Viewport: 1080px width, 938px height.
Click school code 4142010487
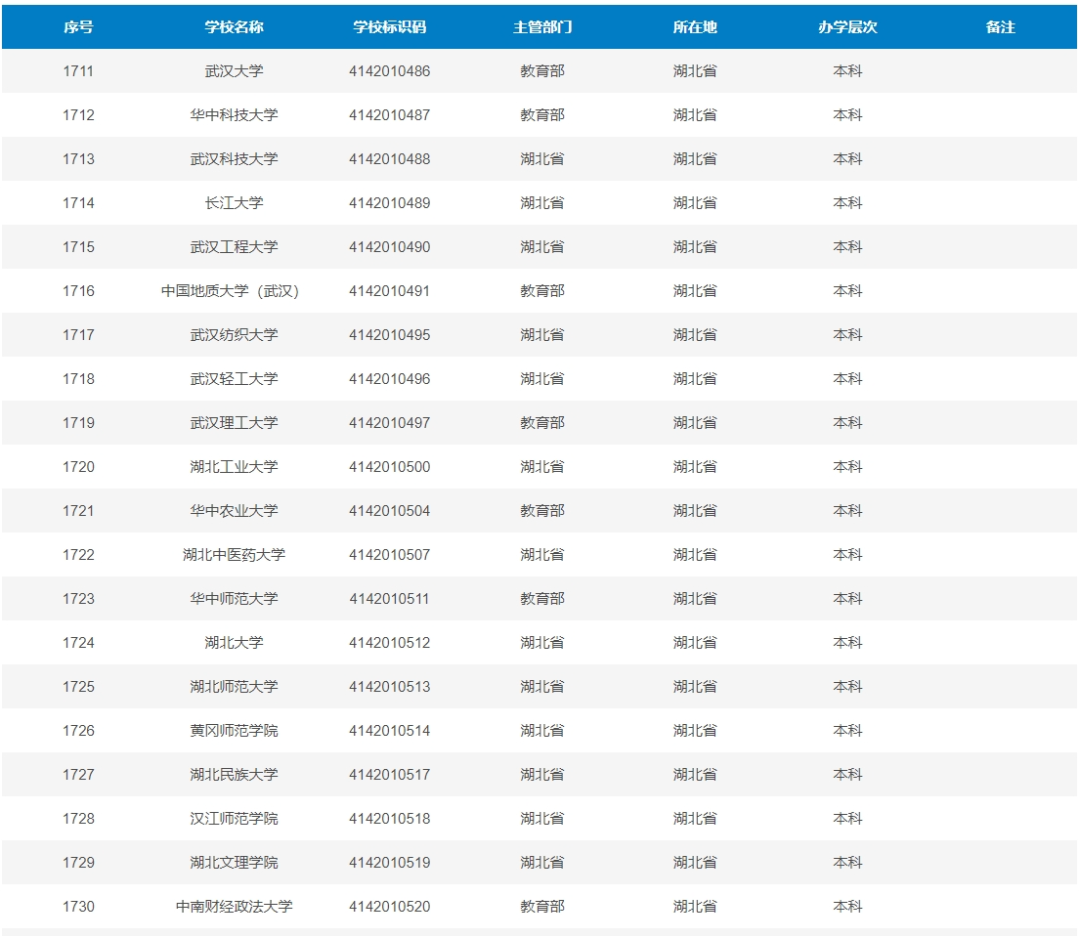(x=389, y=115)
